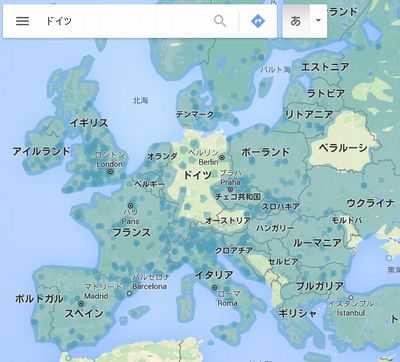
Task: Select the リトアニア country label
Action: tap(309, 115)
